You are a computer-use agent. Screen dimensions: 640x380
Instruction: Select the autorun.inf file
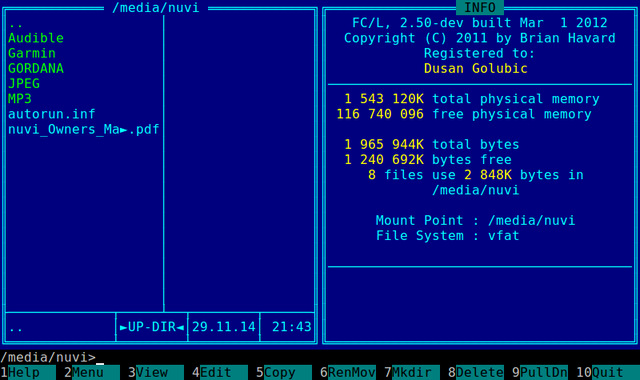coord(52,114)
